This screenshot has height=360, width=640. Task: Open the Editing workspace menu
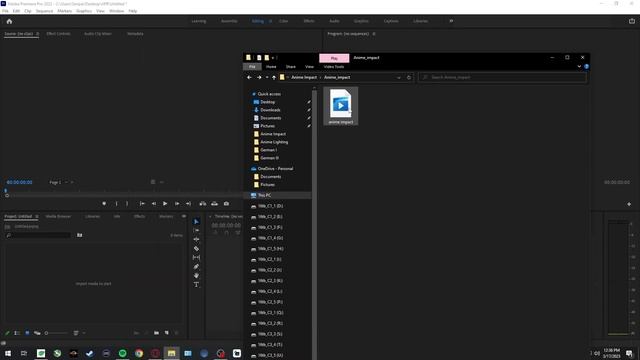[x=270, y=21]
